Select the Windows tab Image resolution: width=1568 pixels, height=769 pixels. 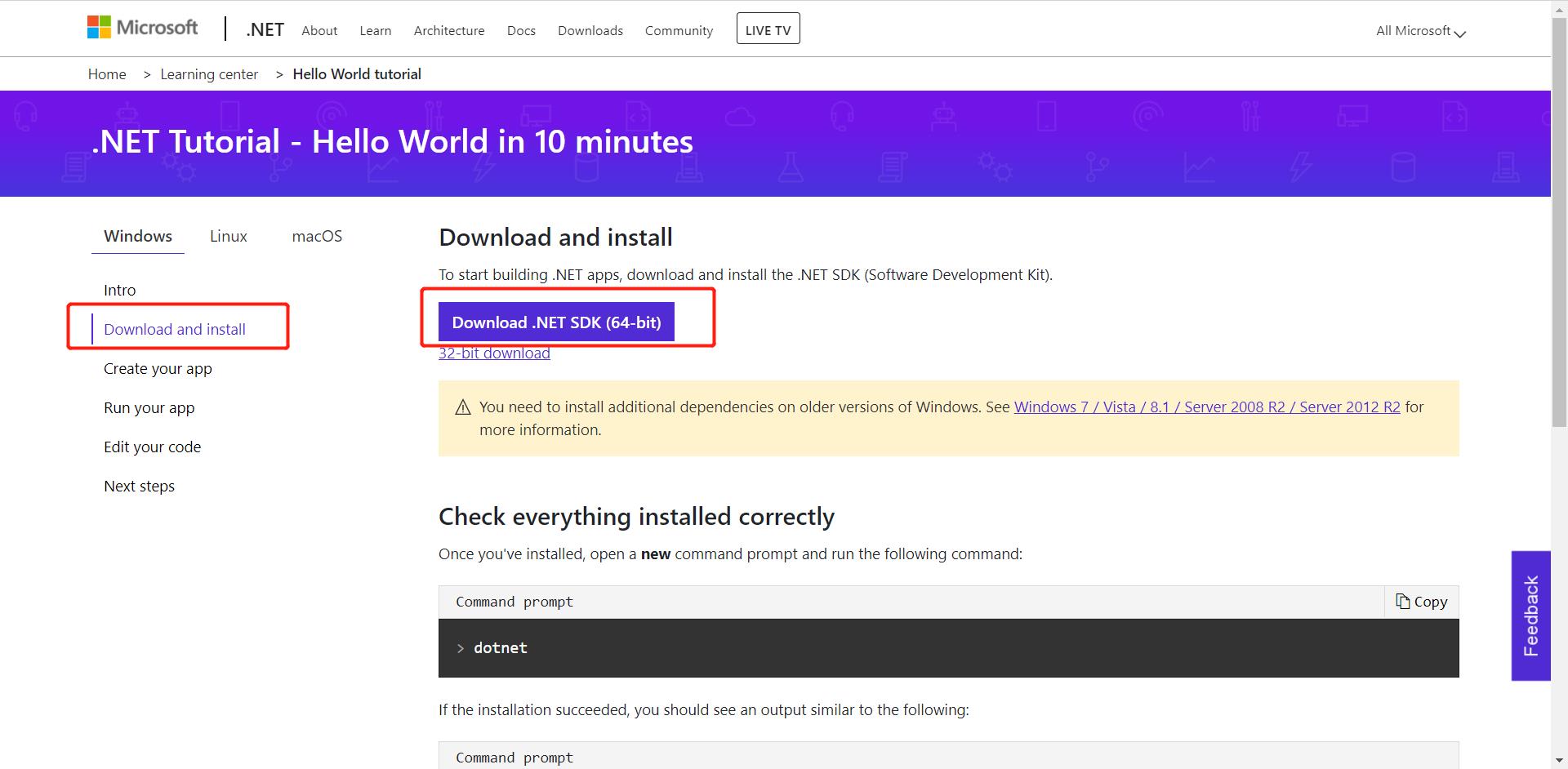[x=138, y=236]
